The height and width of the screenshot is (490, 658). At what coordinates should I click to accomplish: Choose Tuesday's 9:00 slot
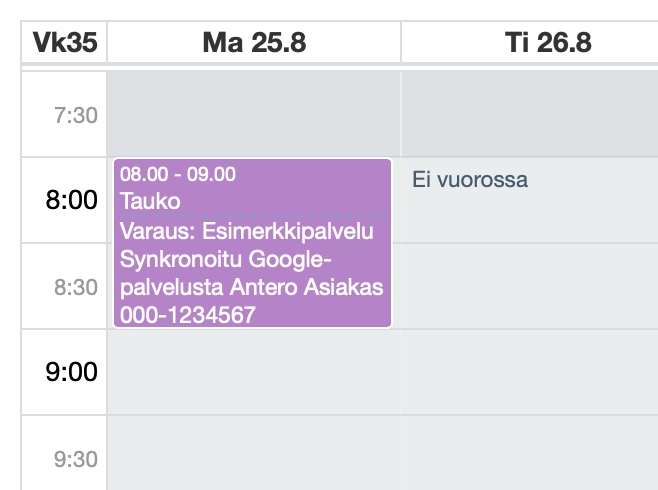tap(530, 372)
